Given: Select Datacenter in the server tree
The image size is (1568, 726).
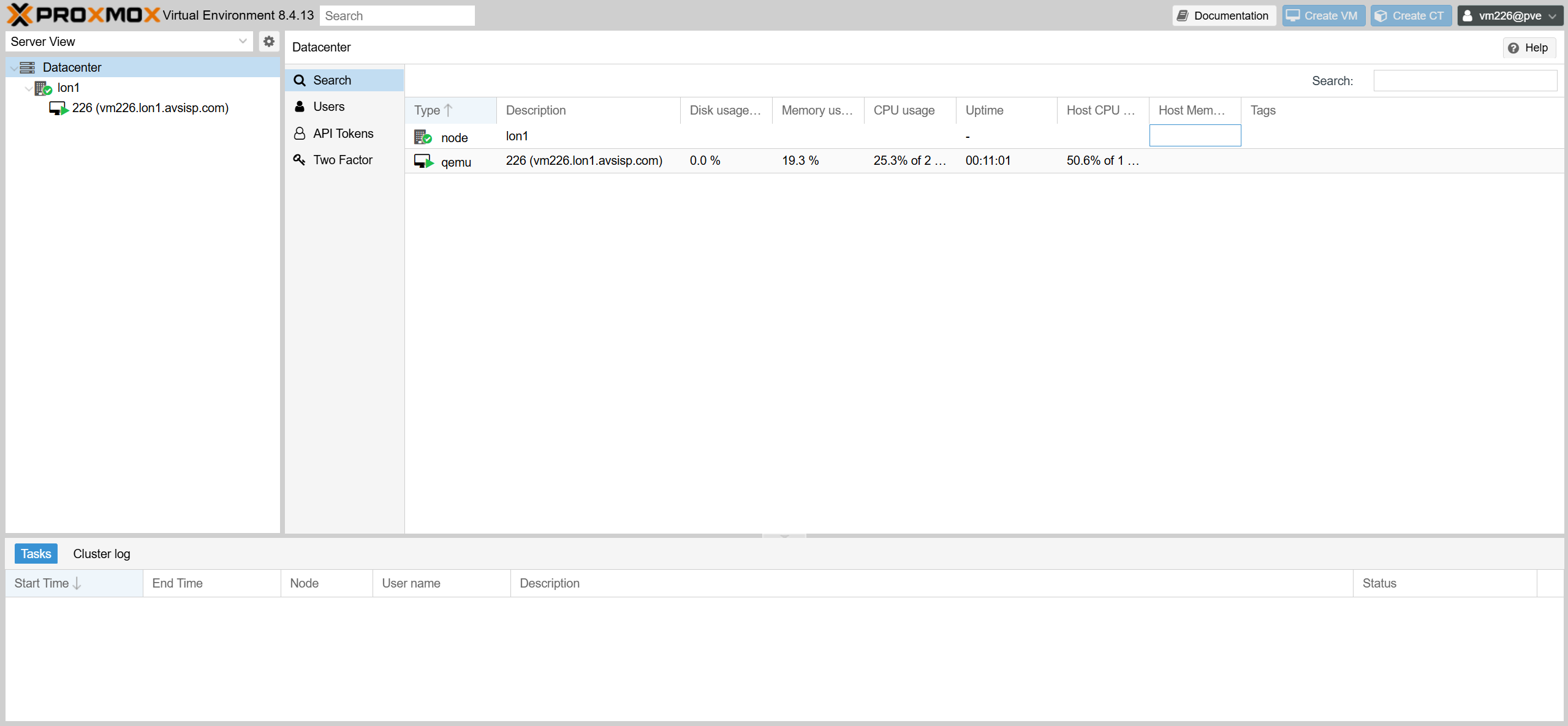Looking at the screenshot, I should (143, 67).
